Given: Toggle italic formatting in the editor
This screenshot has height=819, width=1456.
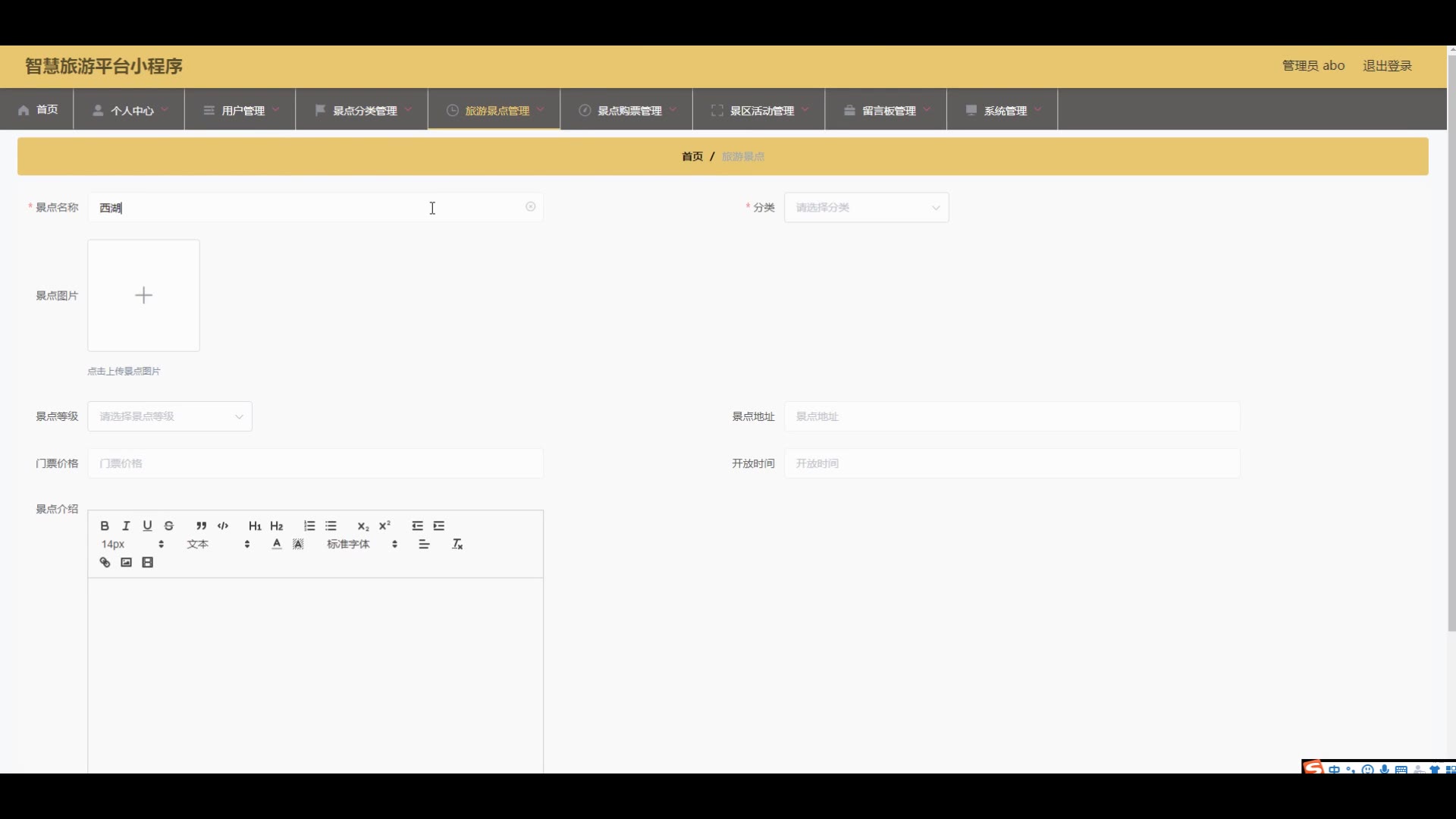Looking at the screenshot, I should [x=126, y=526].
